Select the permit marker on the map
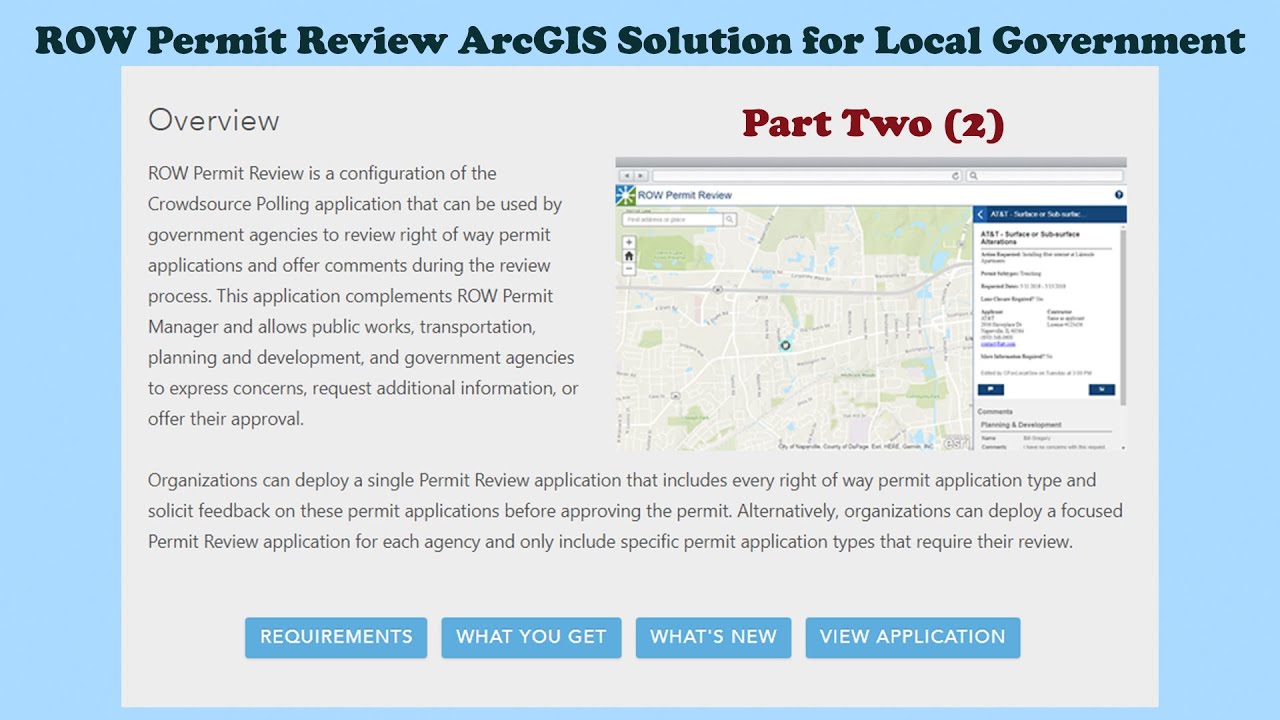The width and height of the screenshot is (1280, 720). coord(785,345)
